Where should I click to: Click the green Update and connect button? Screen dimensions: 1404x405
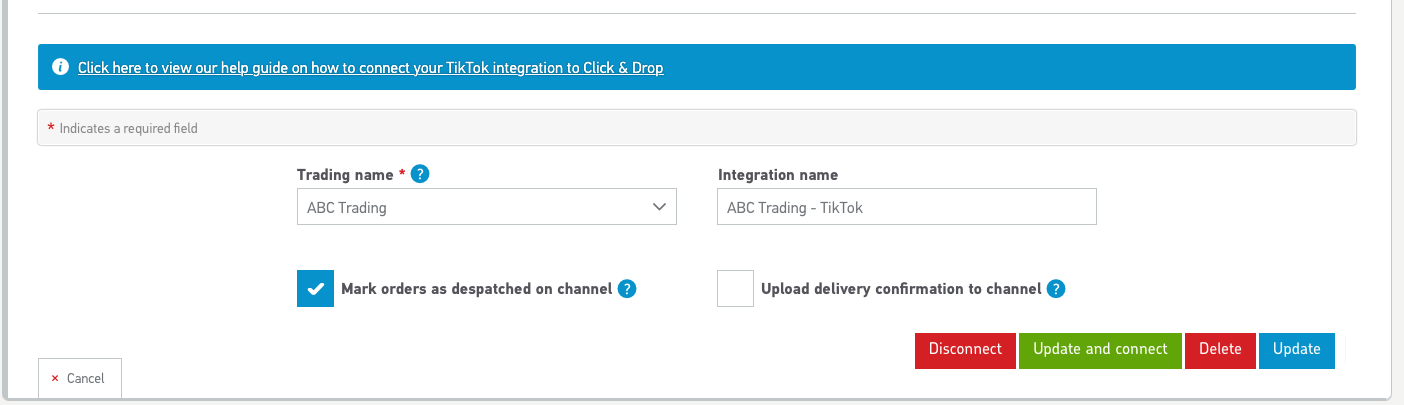(x=1100, y=350)
